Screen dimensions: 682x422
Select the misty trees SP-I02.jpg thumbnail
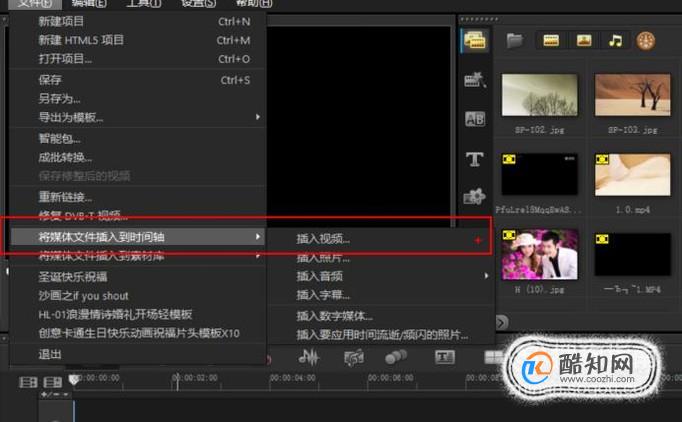(539, 95)
